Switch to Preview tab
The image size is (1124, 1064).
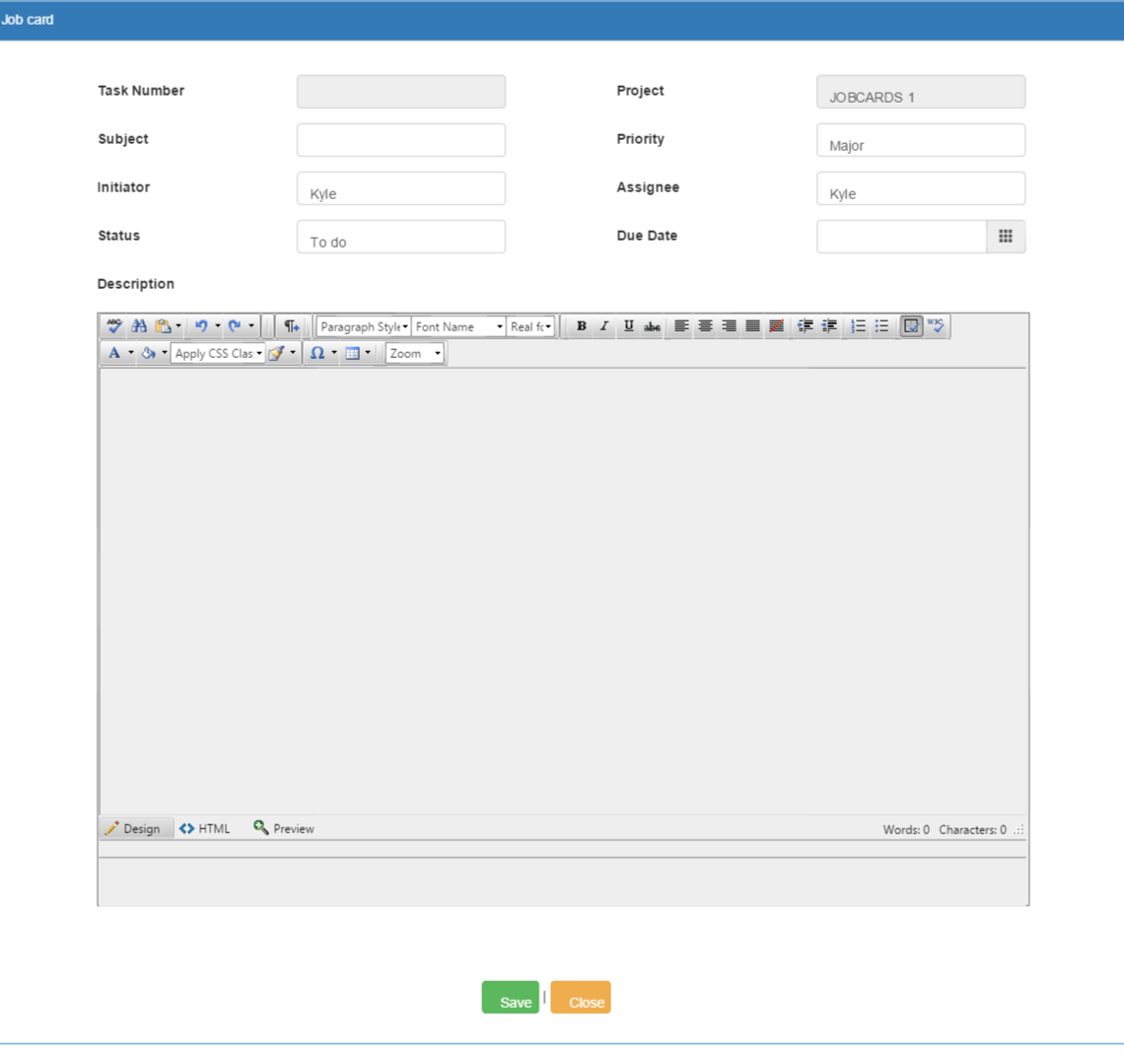coord(285,829)
